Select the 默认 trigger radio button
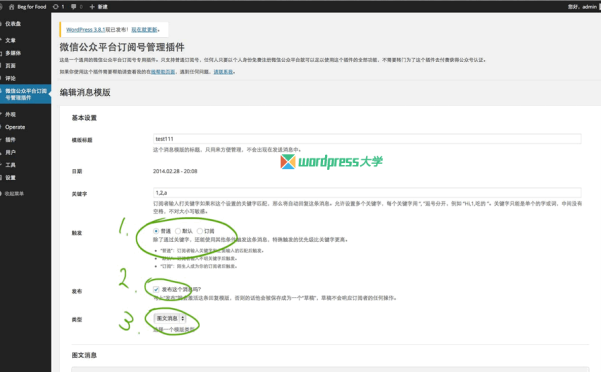Screen dimensions: 601x372 coord(178,231)
